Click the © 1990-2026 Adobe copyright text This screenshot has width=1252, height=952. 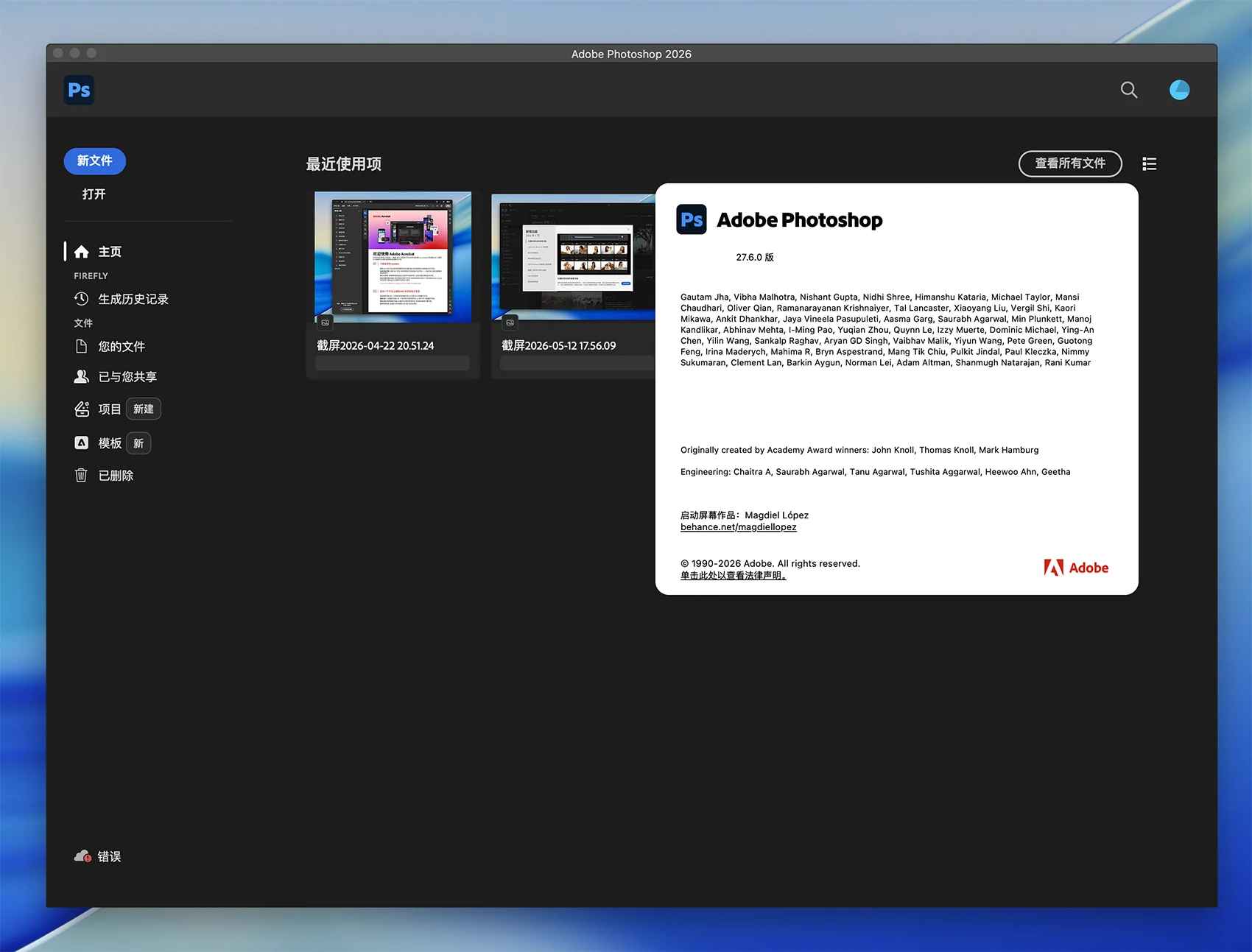pos(770,563)
